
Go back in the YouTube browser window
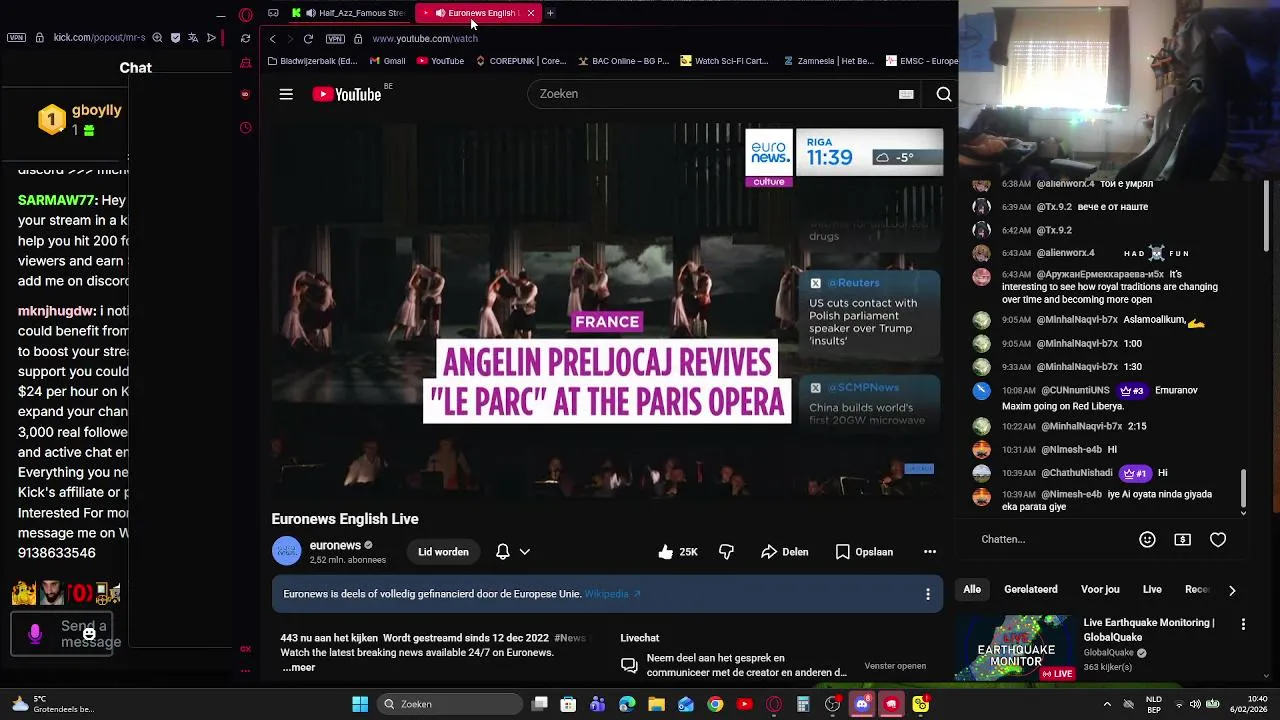(272, 39)
